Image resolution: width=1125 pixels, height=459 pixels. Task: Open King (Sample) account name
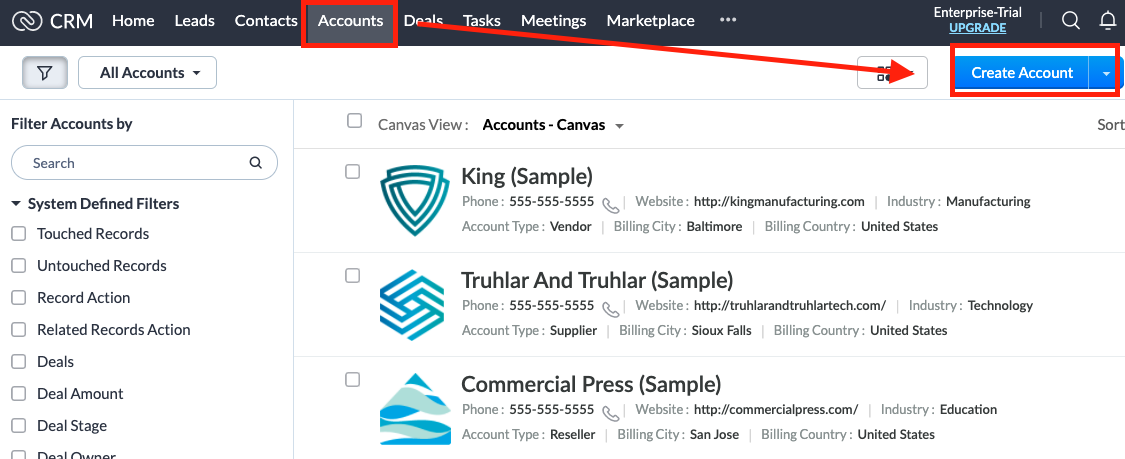[527, 176]
